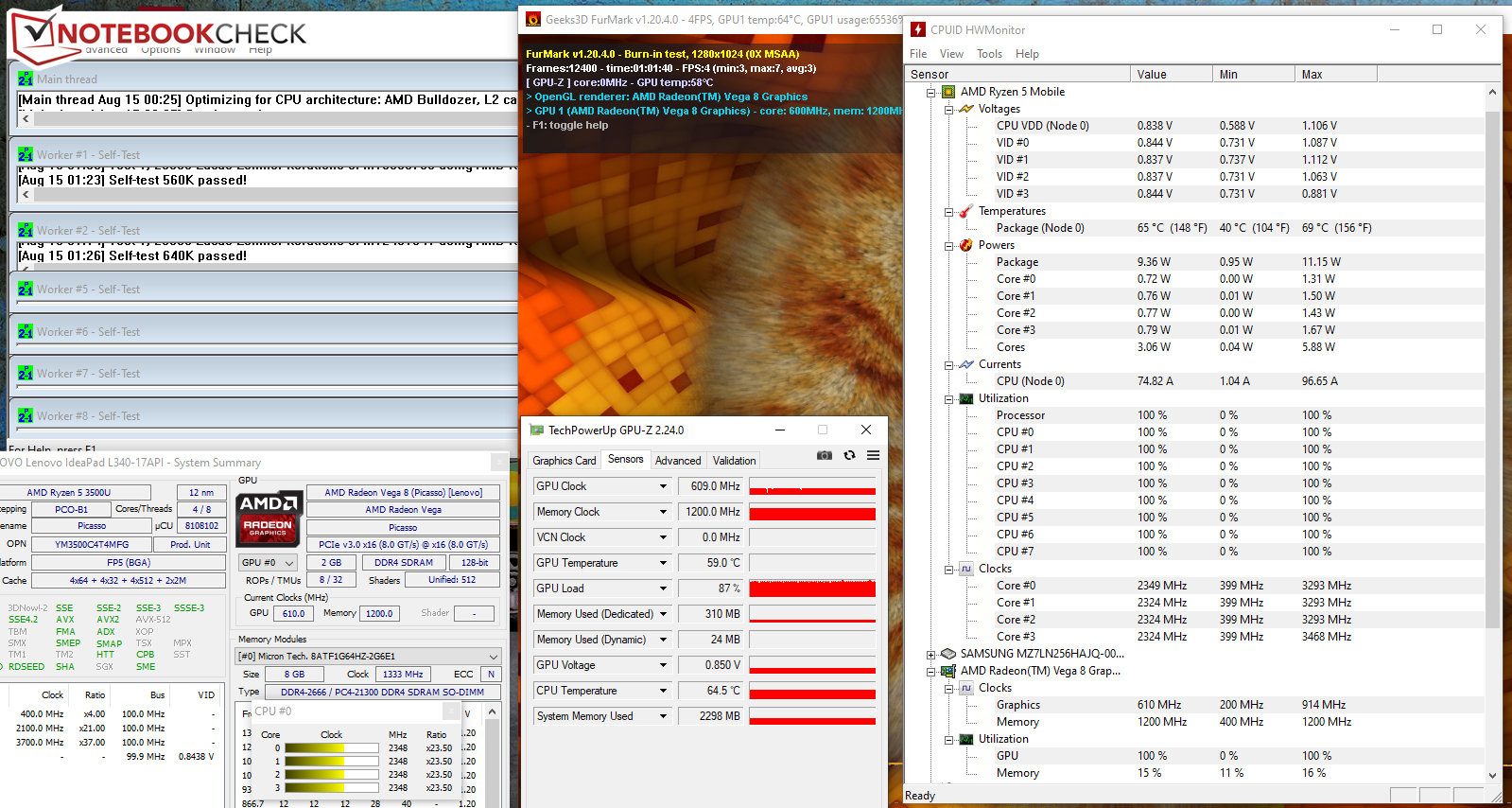The height and width of the screenshot is (808, 1512).
Task: Open the GPU-Z hamburger menu
Action: click(x=873, y=455)
